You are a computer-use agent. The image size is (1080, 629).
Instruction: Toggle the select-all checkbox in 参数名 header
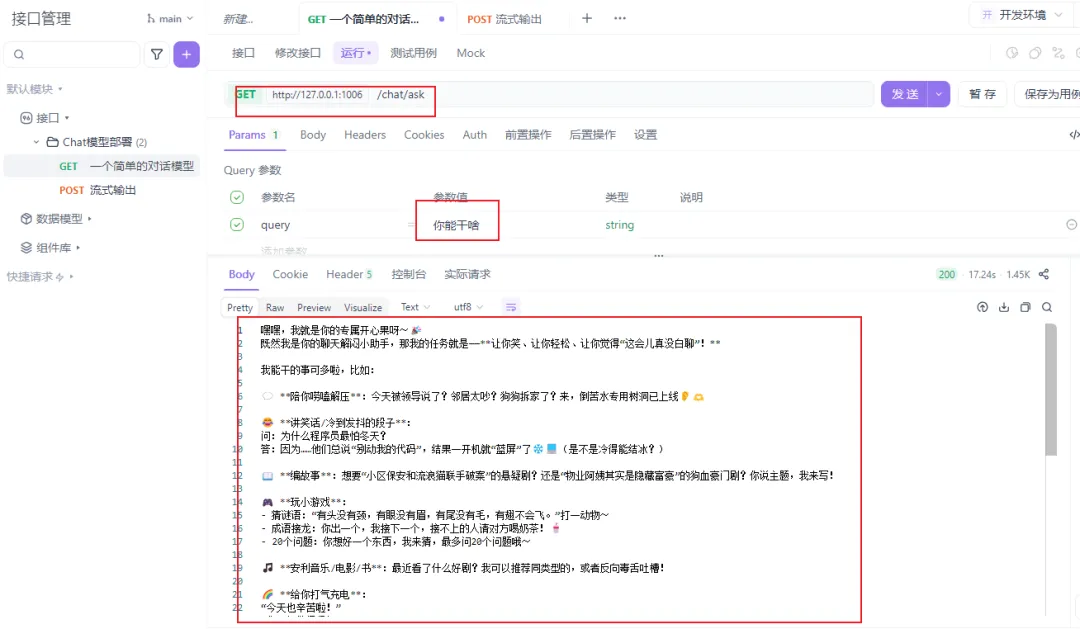pos(237,197)
